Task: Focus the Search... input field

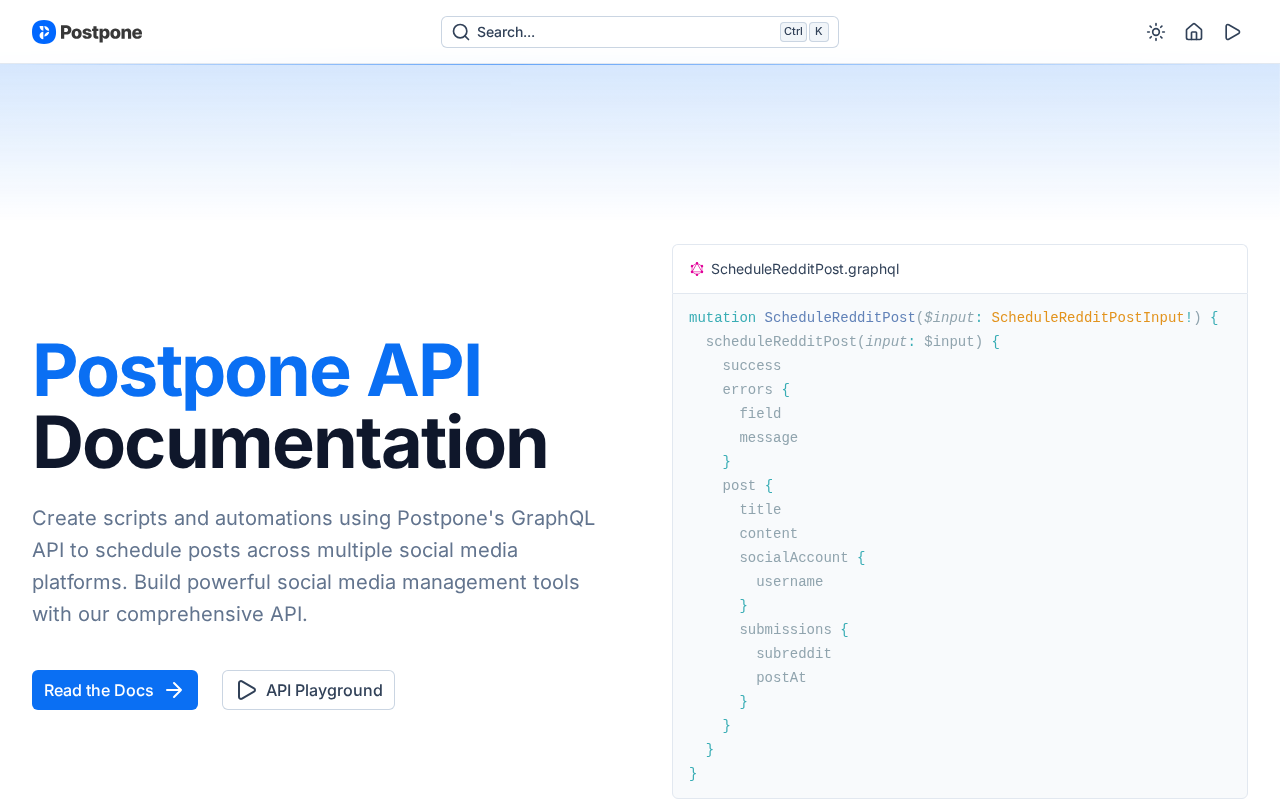Action: 640,32
